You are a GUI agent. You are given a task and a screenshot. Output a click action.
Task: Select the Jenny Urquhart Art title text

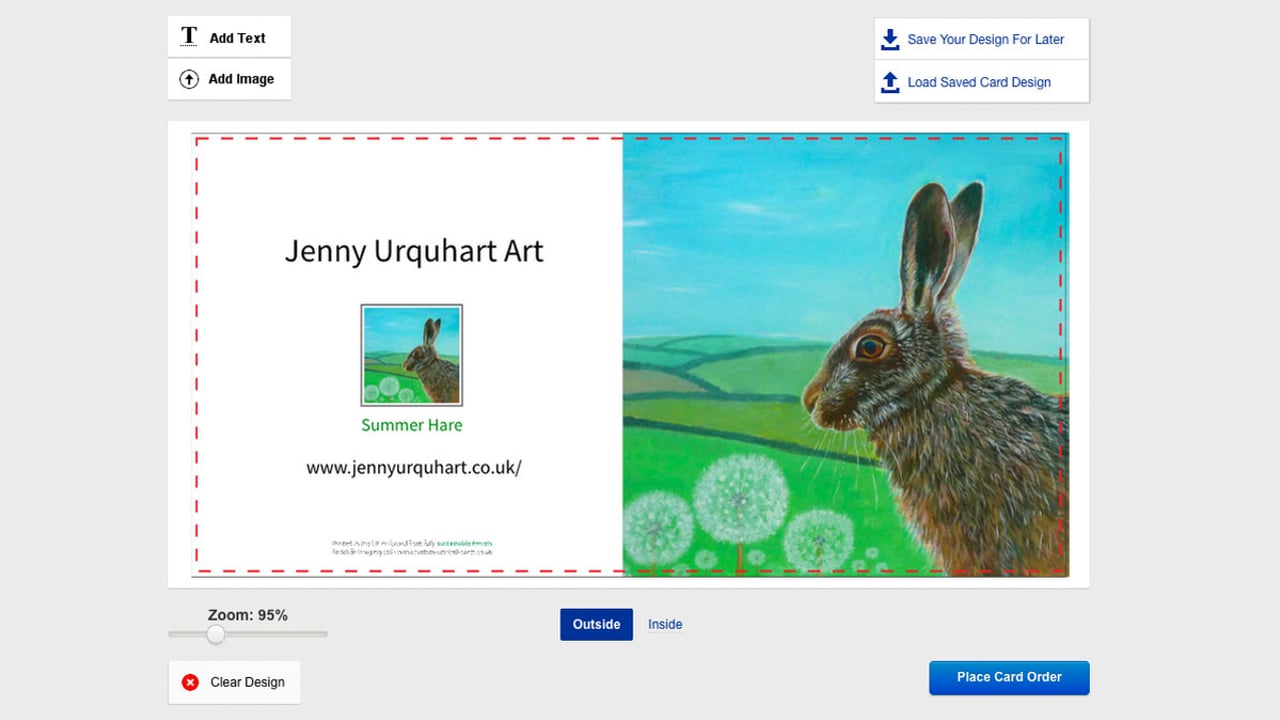click(x=414, y=251)
